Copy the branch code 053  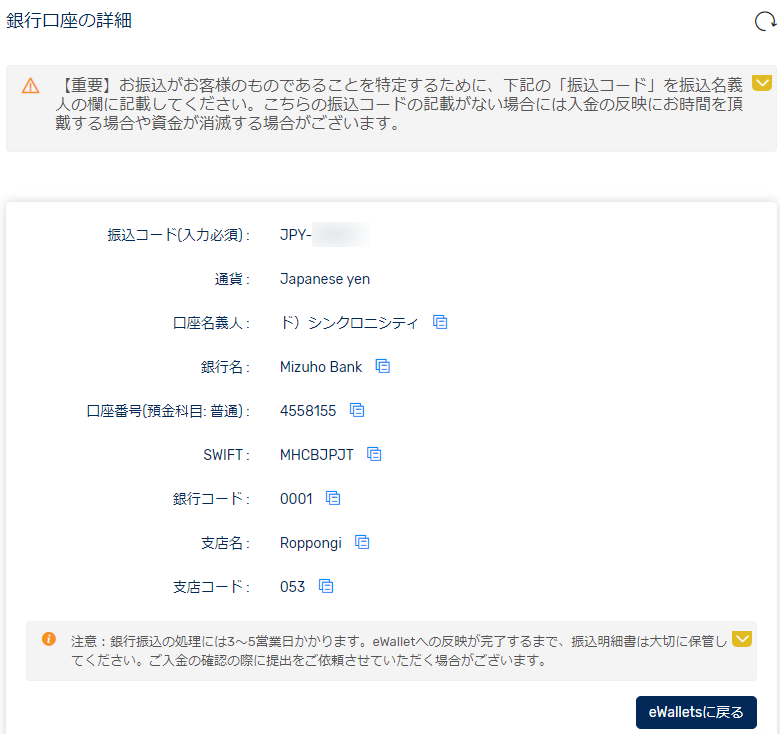tap(325, 586)
